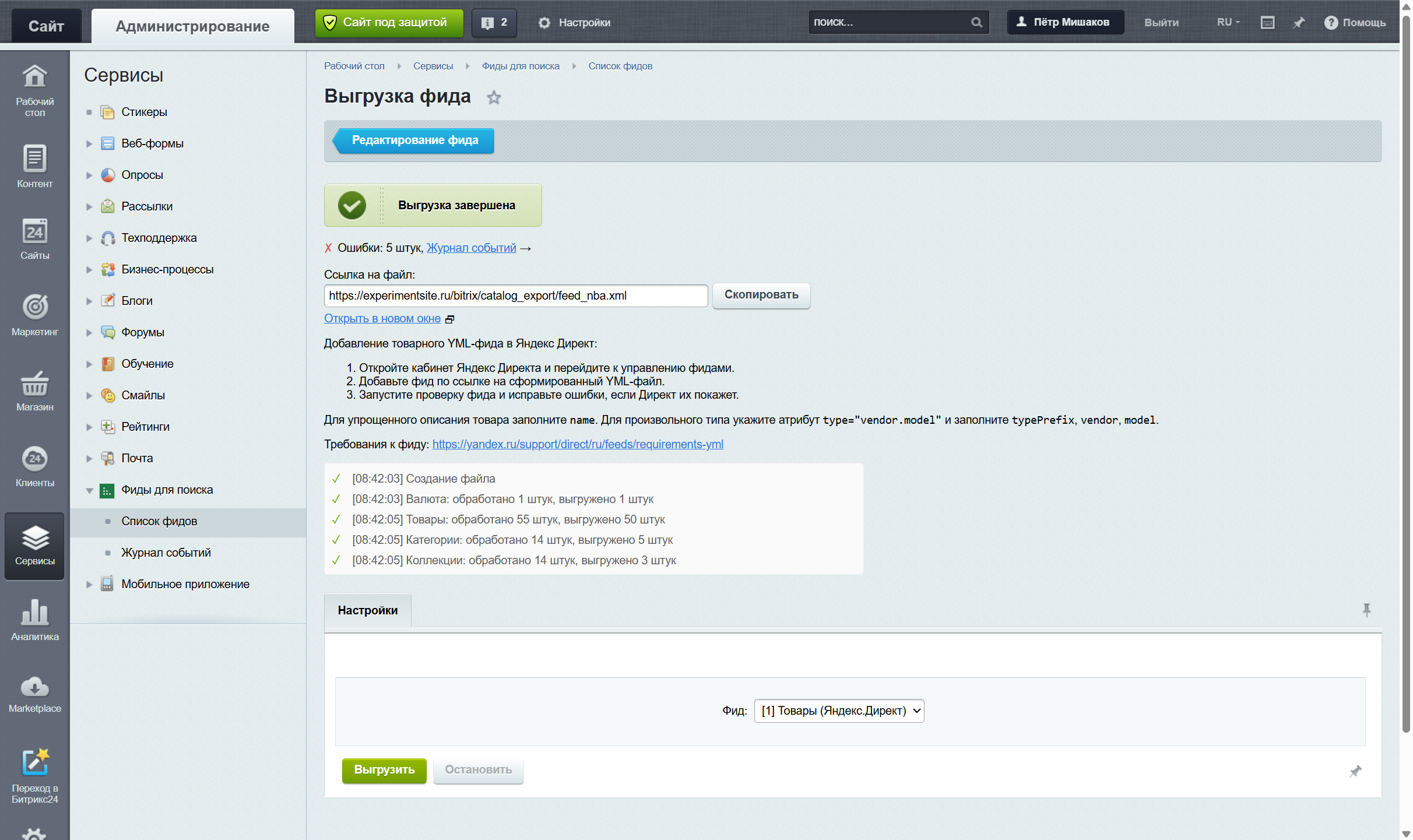Toggle the pin beside the Остановить button
This screenshot has width=1413, height=840.
1355,771
